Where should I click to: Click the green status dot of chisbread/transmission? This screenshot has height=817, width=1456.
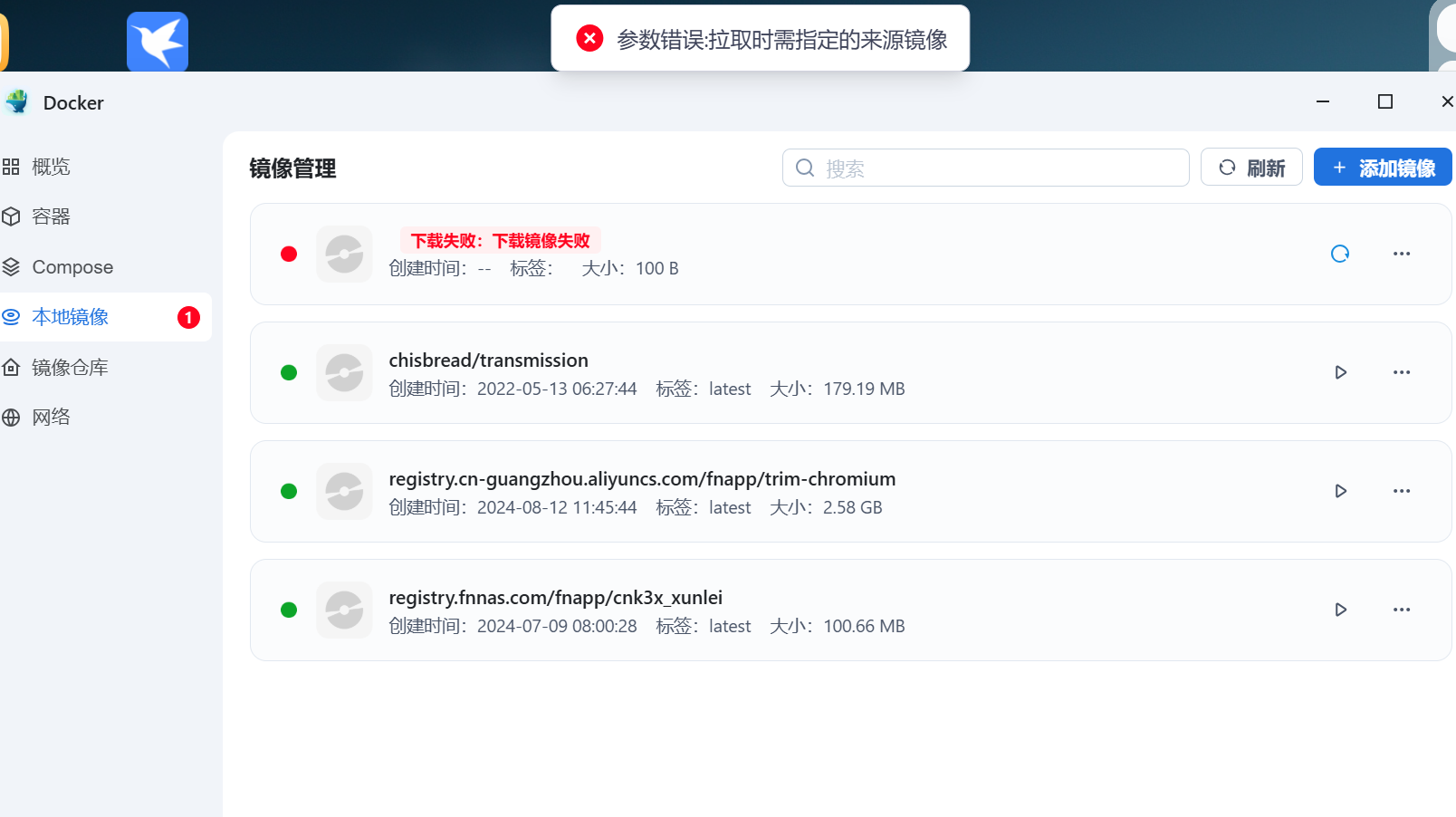click(289, 372)
